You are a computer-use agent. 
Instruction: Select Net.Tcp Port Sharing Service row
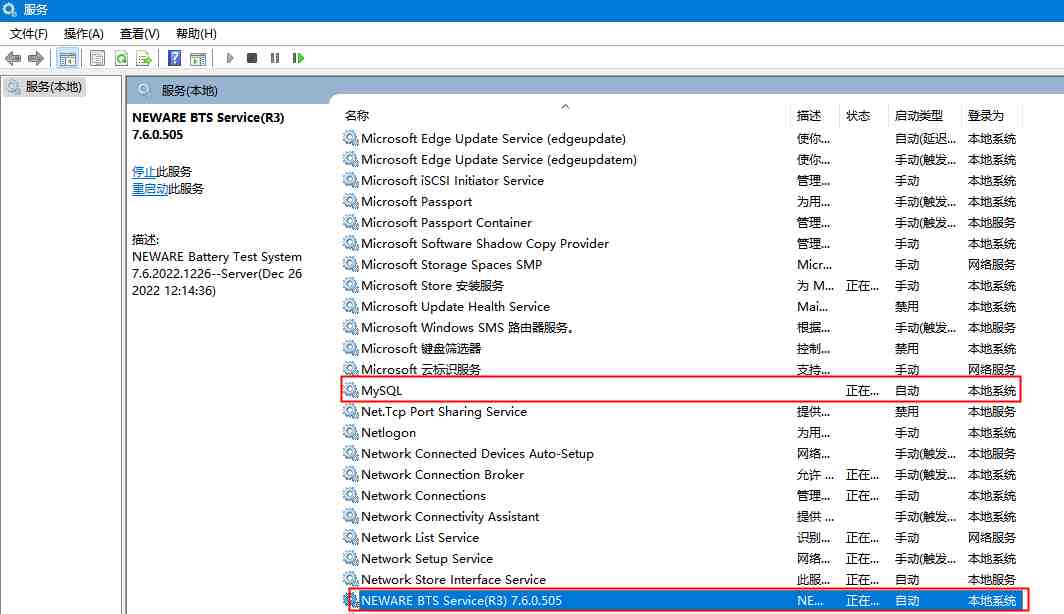tap(680, 412)
